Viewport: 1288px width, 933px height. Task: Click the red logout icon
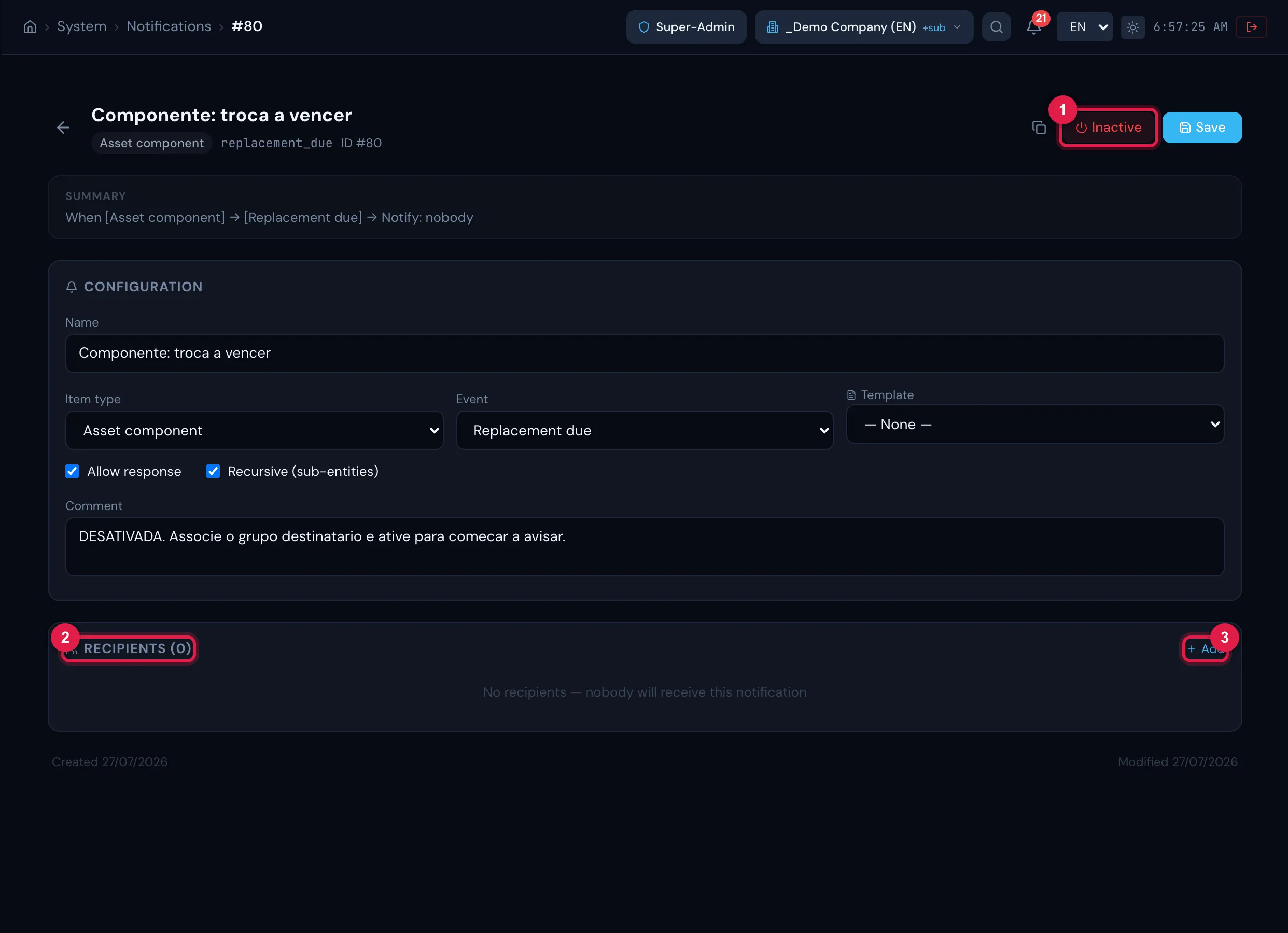(1251, 26)
